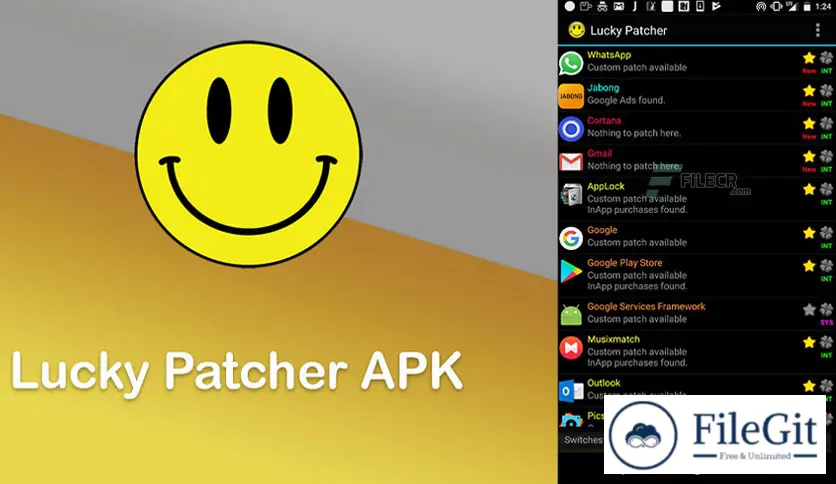Viewport: 836px width, 484px height.
Task: Select the Jabong app icon
Action: [571, 96]
